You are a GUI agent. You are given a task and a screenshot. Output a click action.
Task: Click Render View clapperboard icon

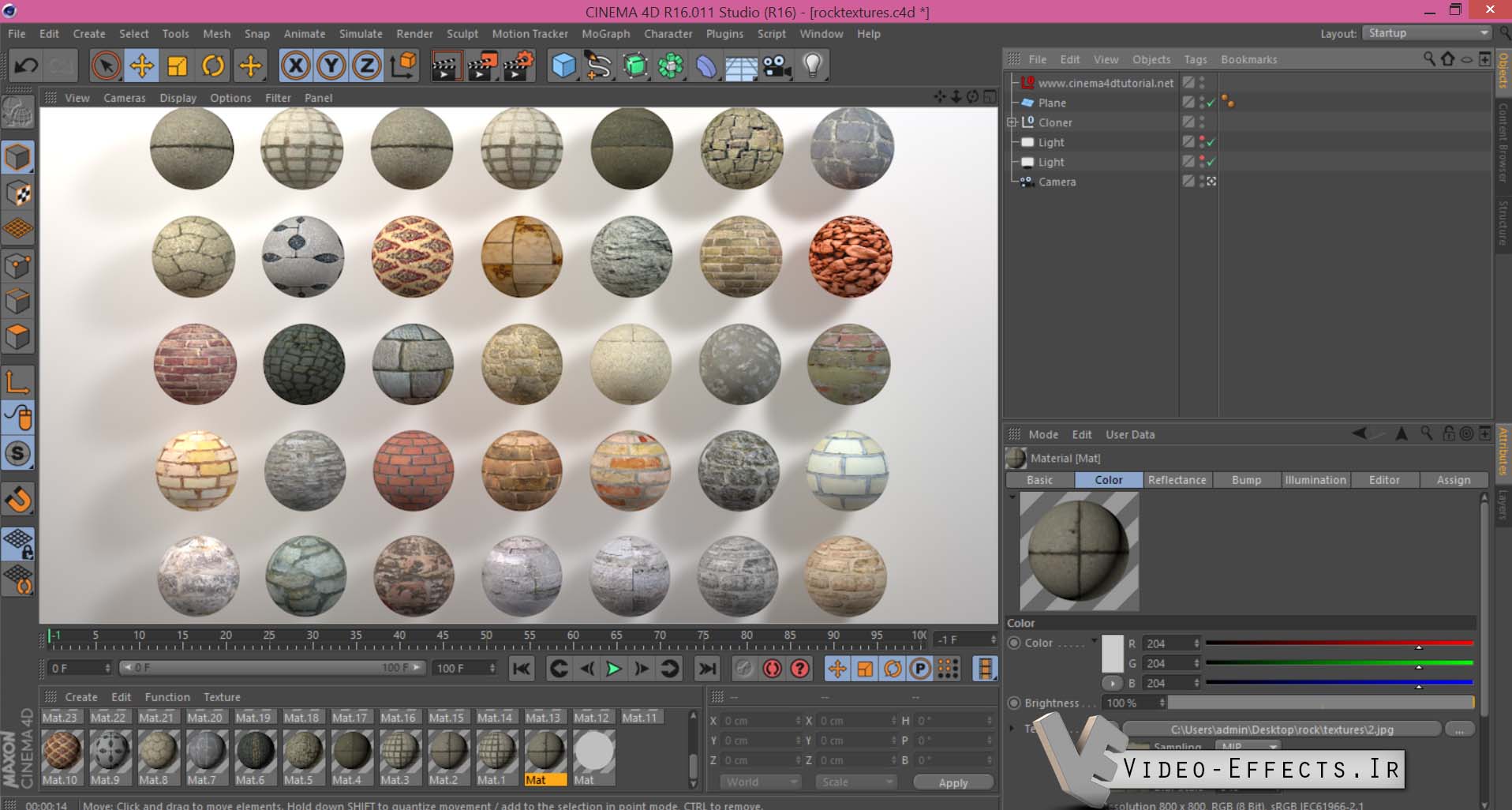pos(446,66)
